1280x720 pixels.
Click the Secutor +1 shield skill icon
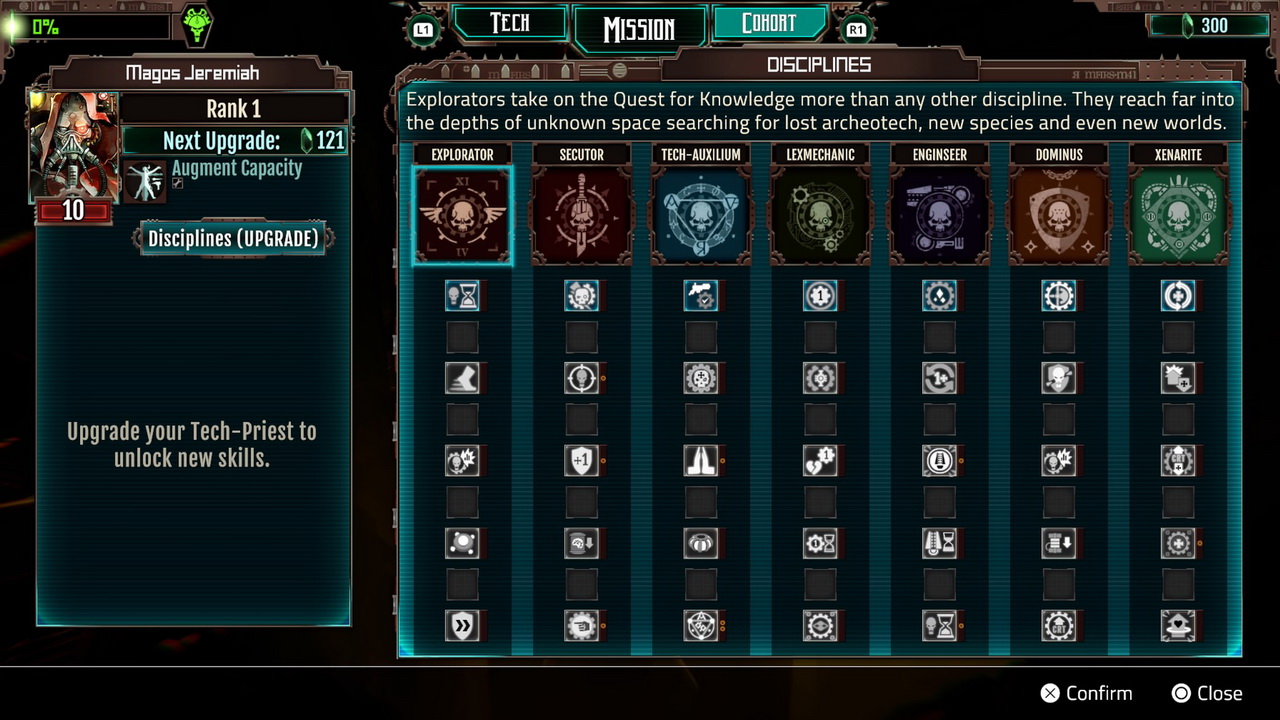tap(581, 460)
